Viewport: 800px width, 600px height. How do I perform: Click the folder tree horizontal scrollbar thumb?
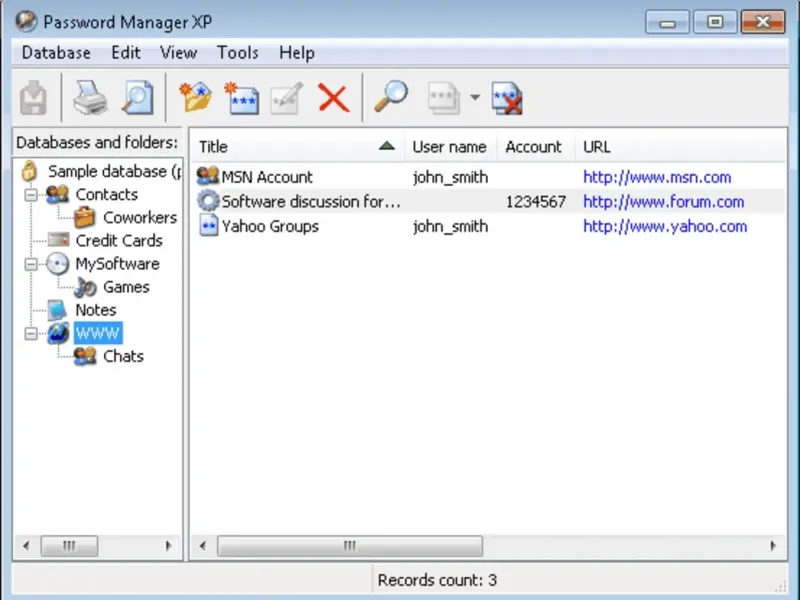click(69, 546)
